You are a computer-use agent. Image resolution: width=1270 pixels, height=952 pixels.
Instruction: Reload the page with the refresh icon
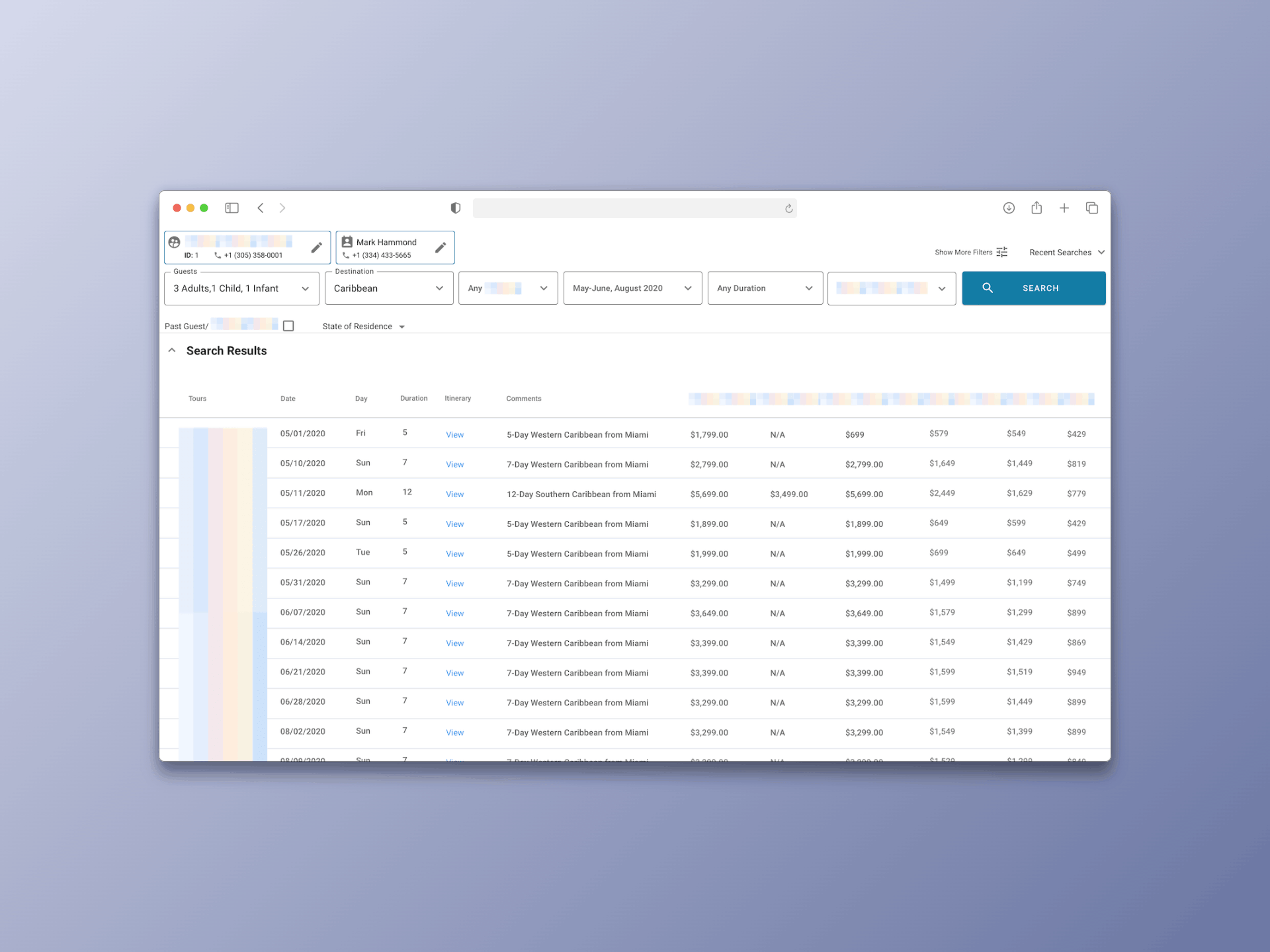tap(788, 209)
